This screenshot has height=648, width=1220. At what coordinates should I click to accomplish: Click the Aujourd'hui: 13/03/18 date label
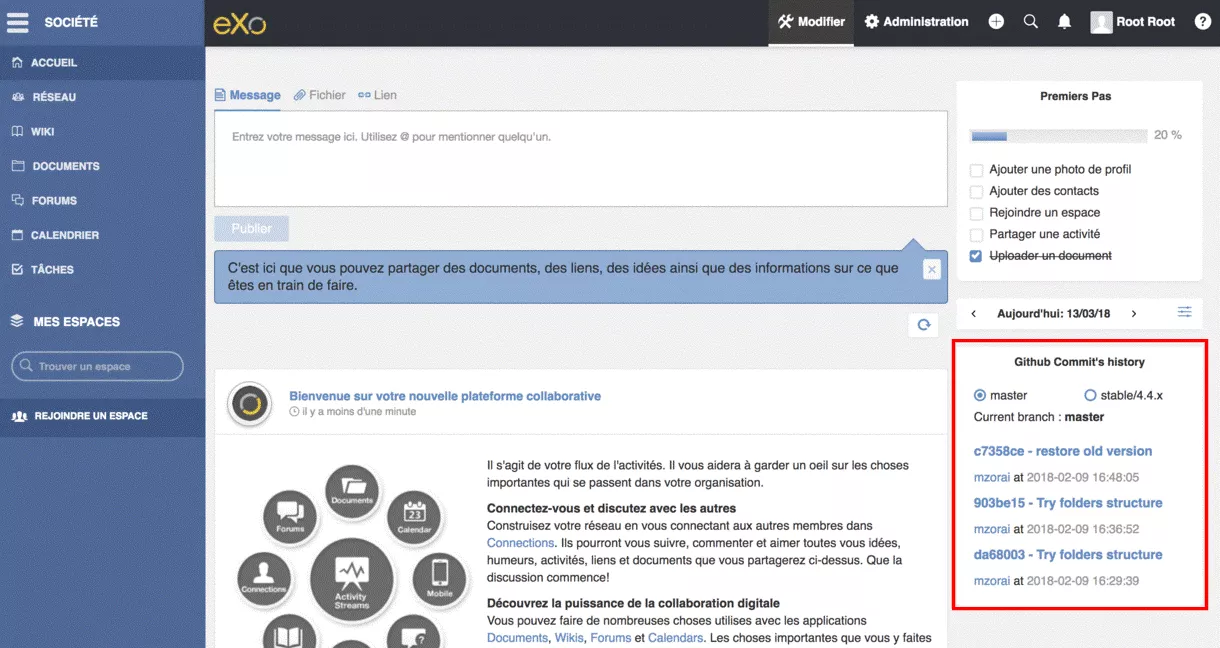(x=1053, y=314)
